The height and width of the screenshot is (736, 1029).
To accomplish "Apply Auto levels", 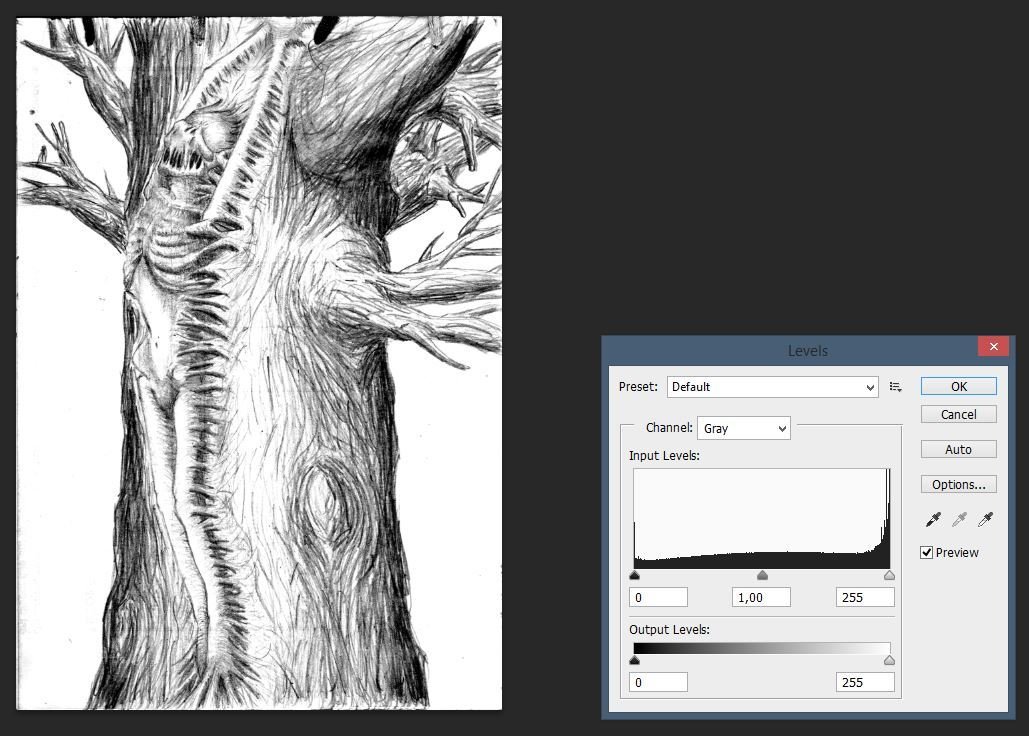I will point(959,449).
